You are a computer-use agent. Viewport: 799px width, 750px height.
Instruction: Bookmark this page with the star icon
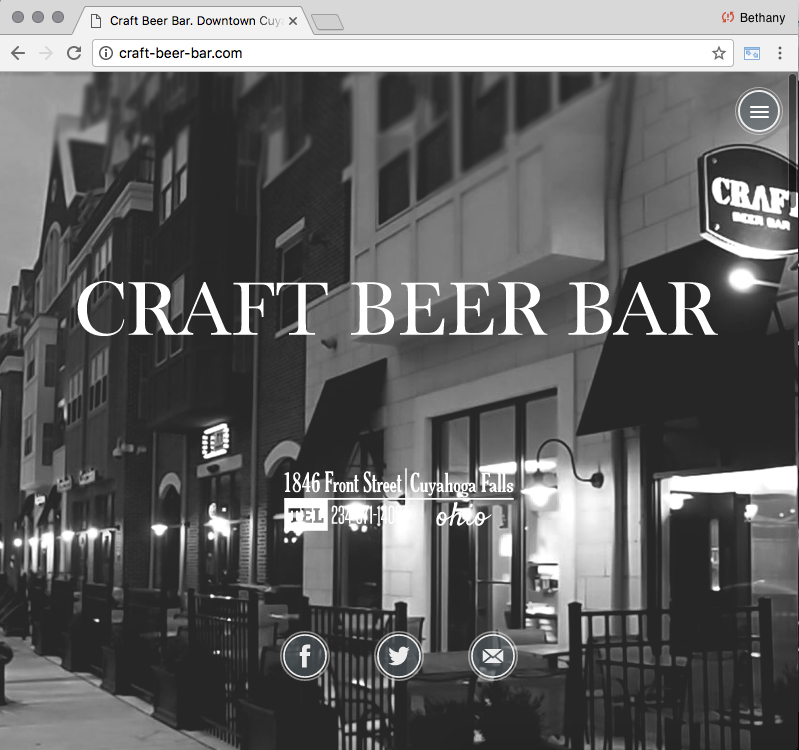coord(718,53)
